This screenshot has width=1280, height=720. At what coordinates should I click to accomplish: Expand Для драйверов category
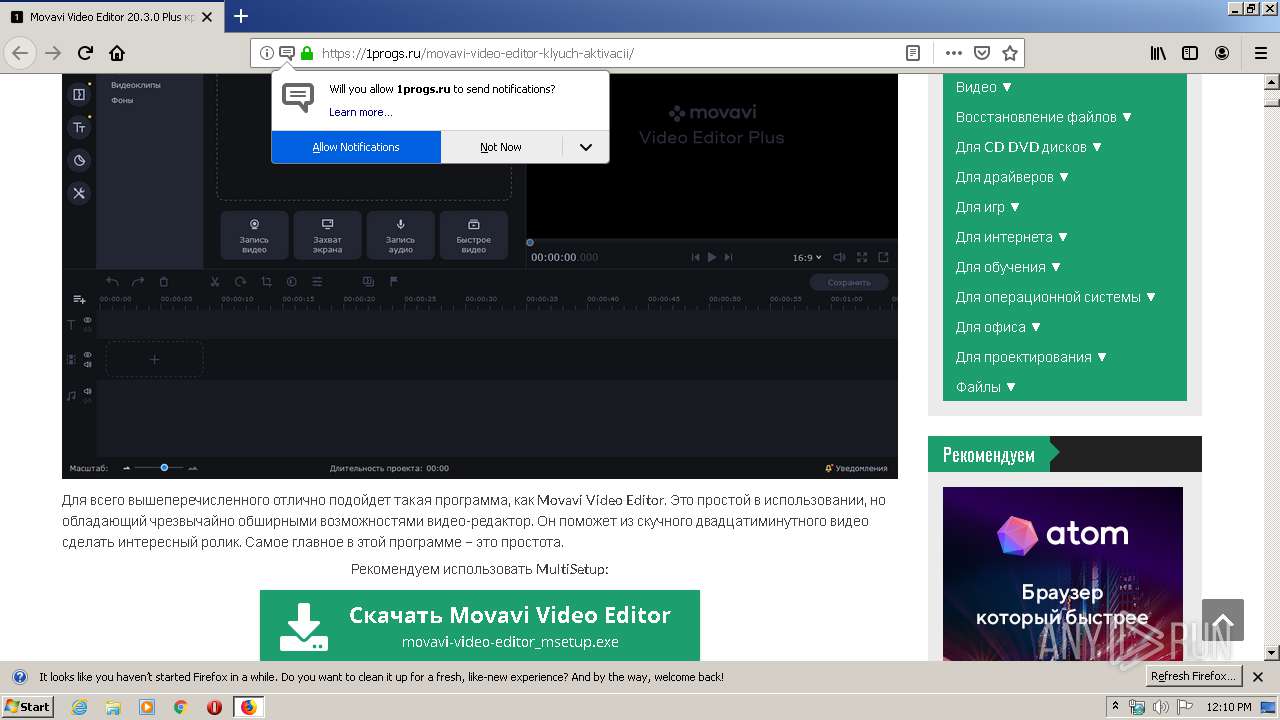[1012, 177]
